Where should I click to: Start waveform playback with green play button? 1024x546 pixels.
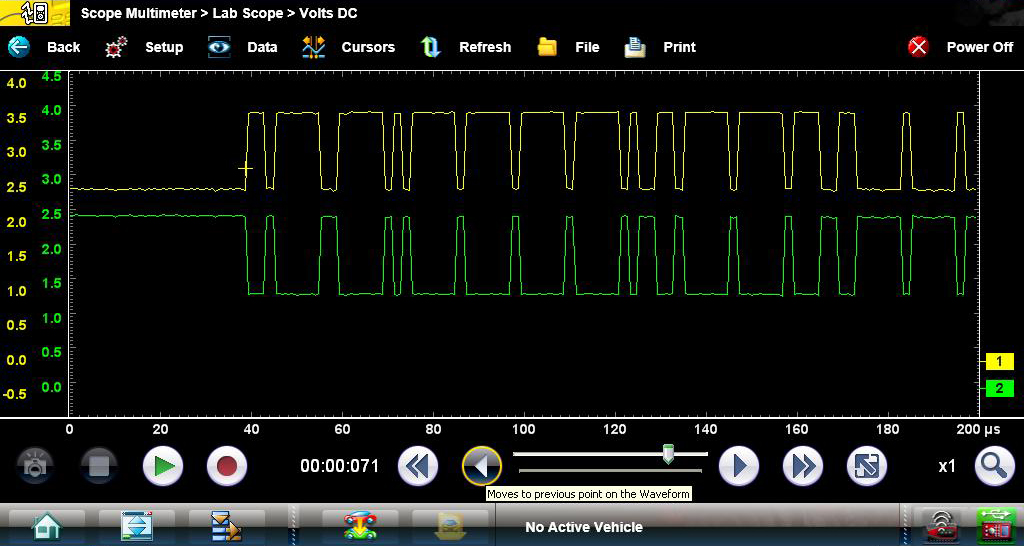[162, 466]
